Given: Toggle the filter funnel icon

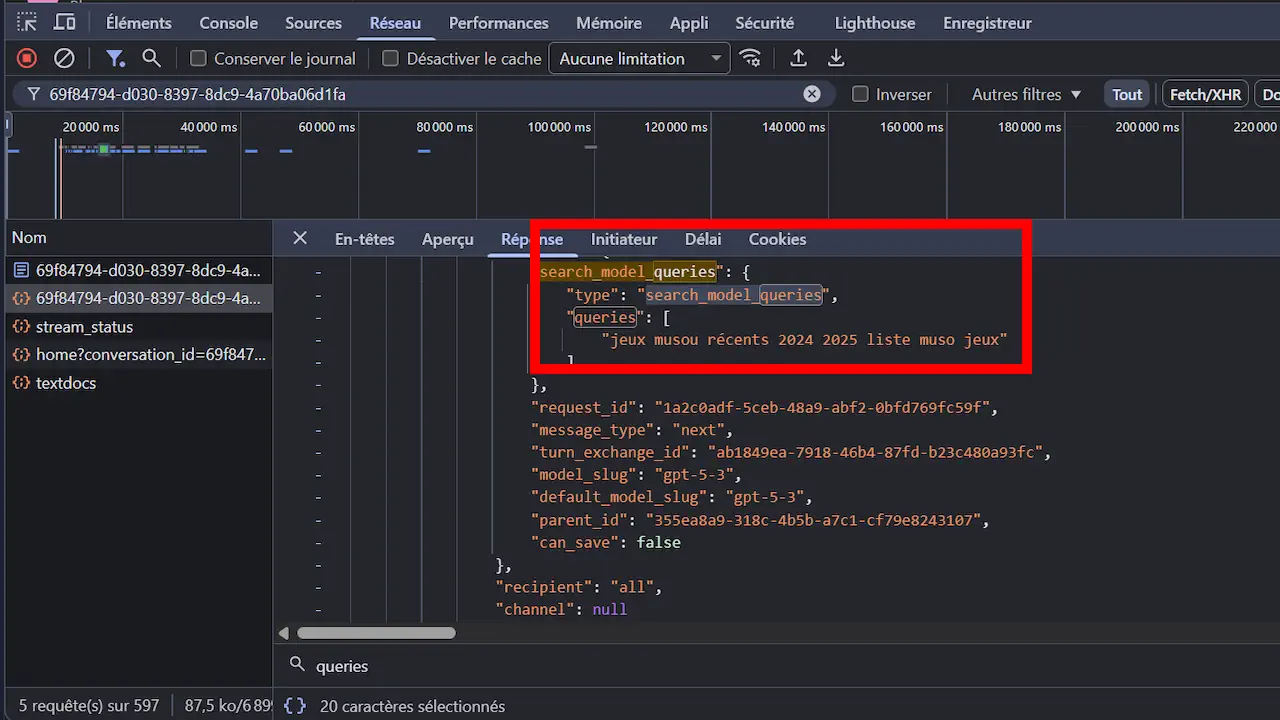Looking at the screenshot, I should point(116,58).
